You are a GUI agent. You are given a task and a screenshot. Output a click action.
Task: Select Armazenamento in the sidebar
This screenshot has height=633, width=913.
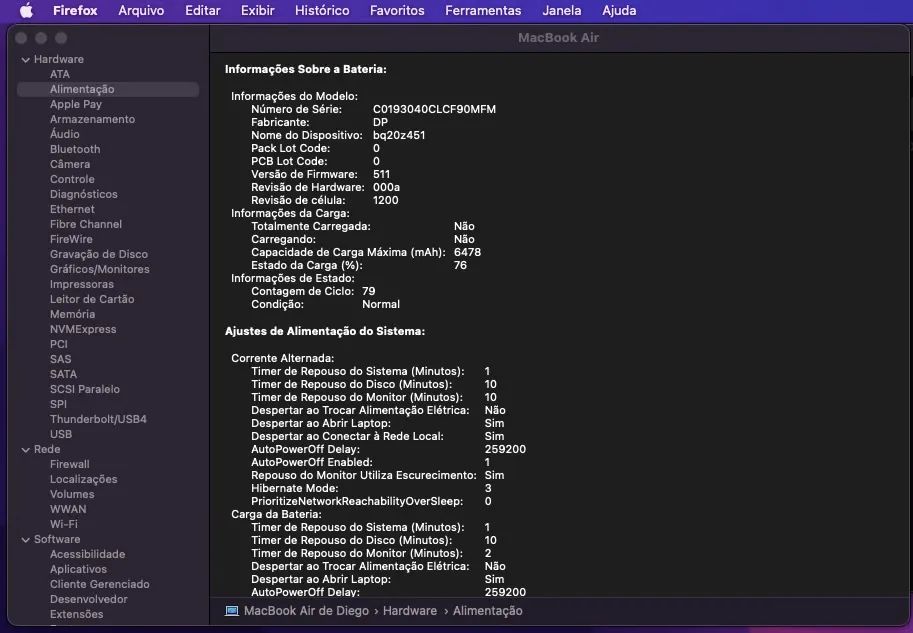[x=93, y=119]
